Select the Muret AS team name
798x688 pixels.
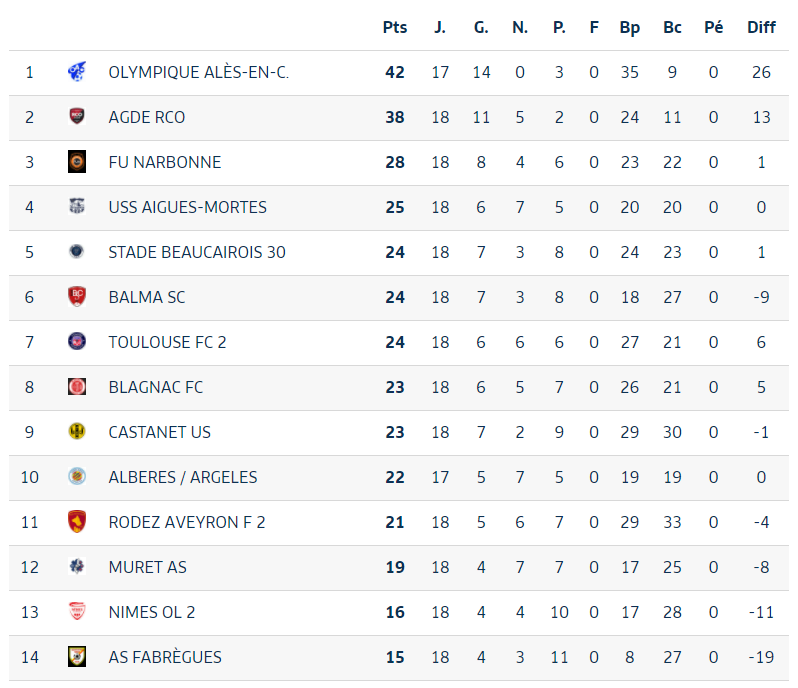click(x=148, y=567)
